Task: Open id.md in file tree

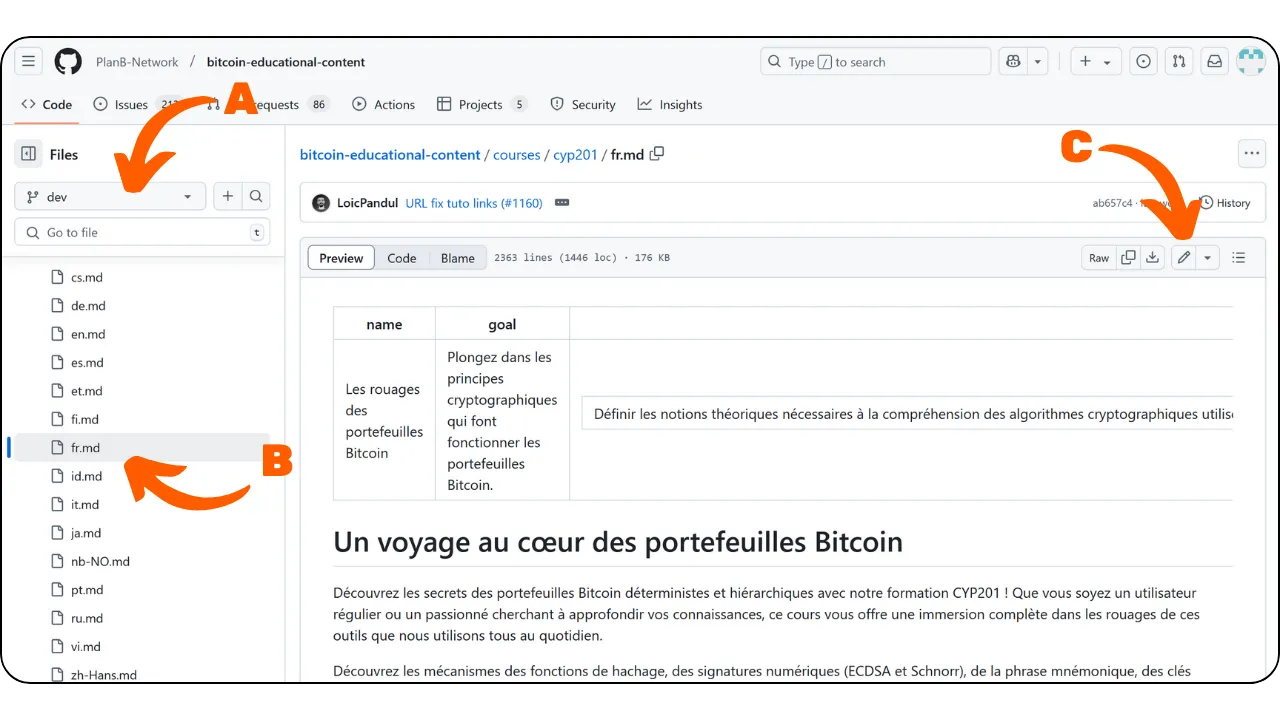Action: (87, 476)
